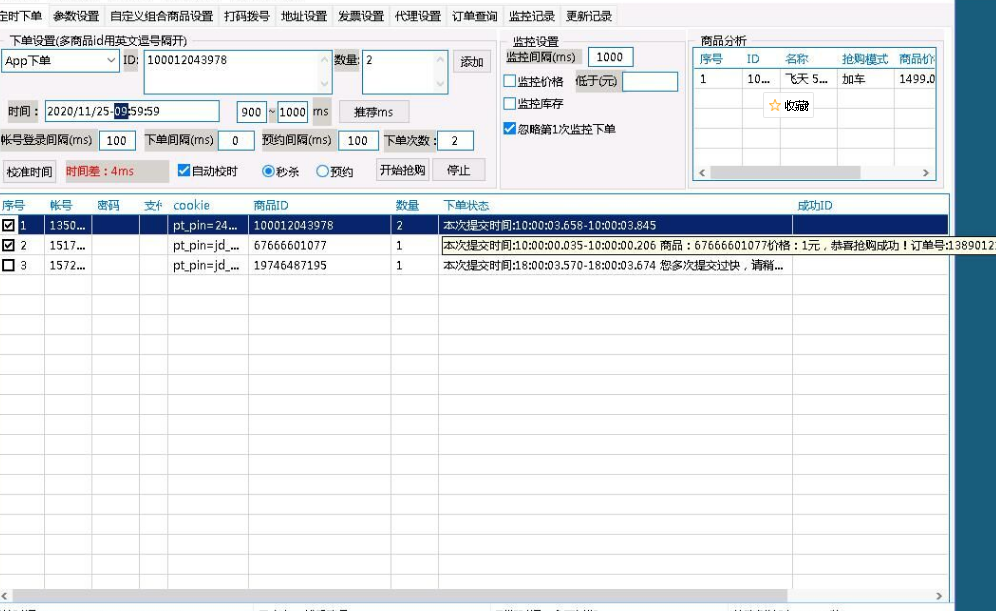Image resolution: width=996 pixels, height=611 pixels.
Task: Click the account list scroll right arrow
Action: click(x=939, y=596)
